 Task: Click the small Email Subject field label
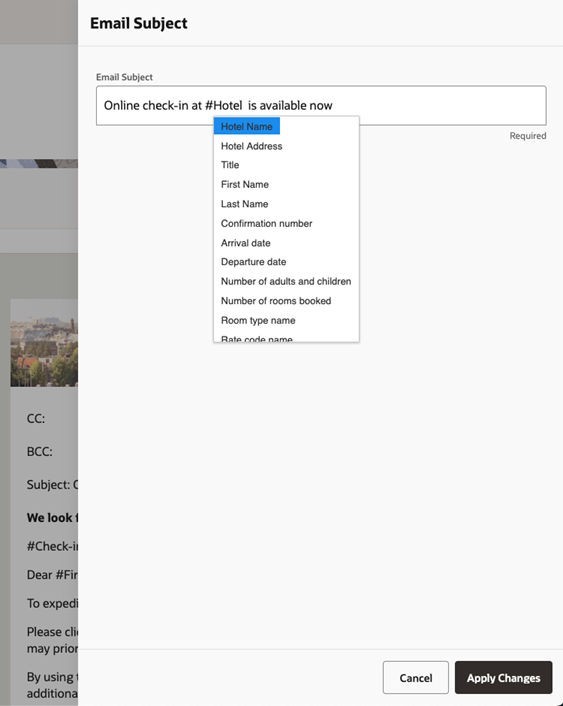tap(124, 77)
